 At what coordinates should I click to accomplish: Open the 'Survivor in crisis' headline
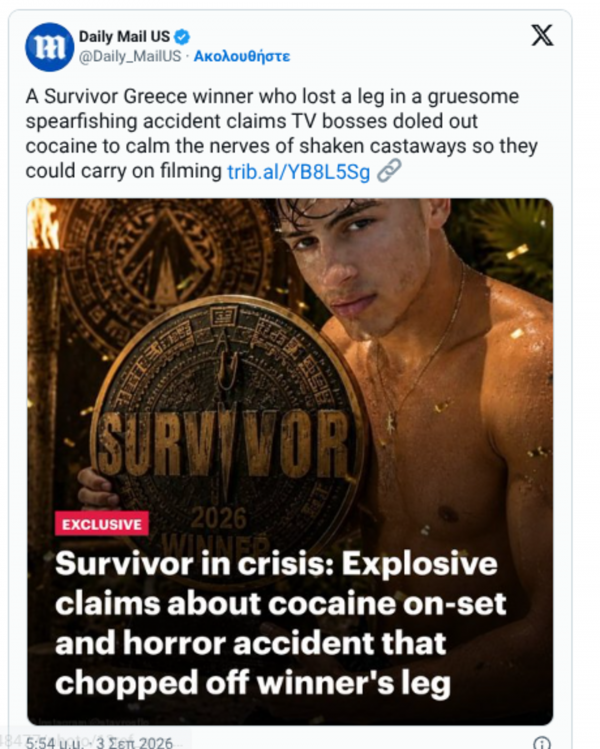(x=280, y=624)
